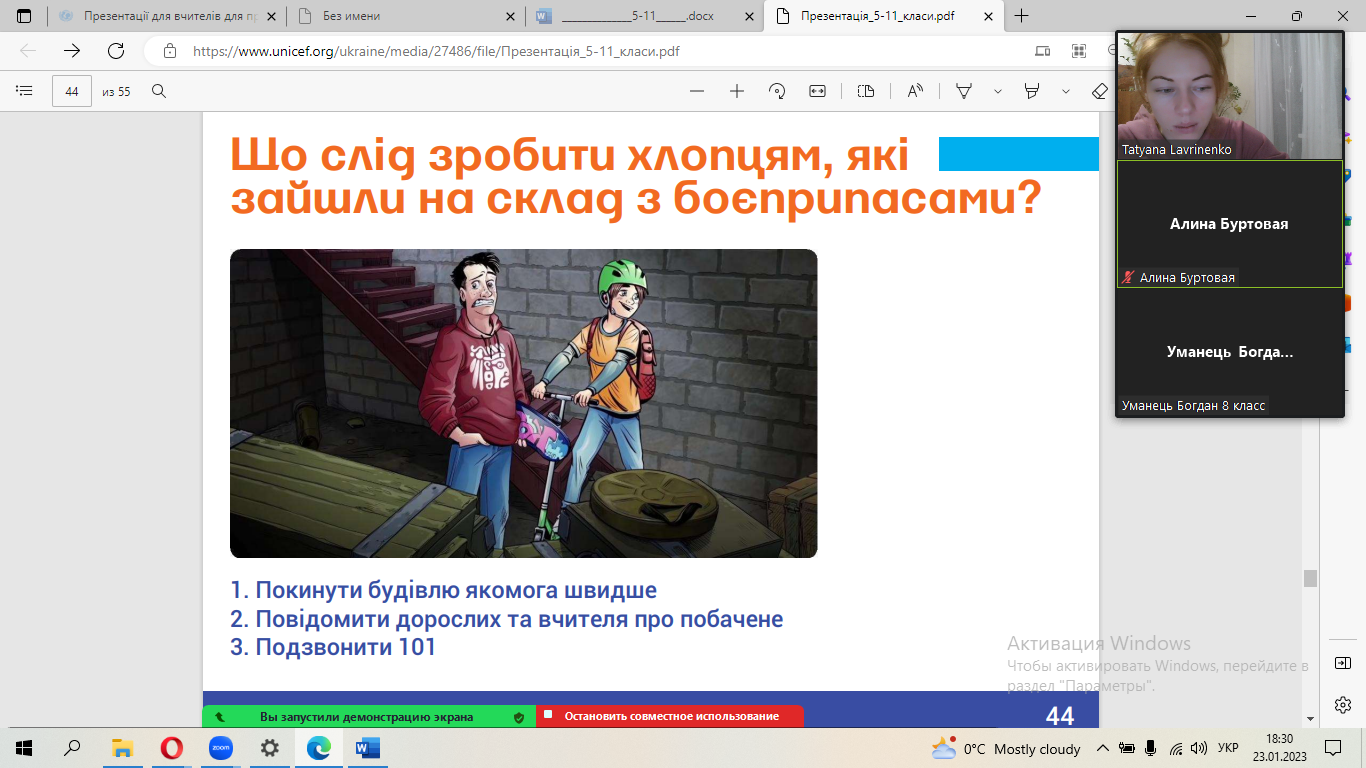Open the tab actions menu icon
The image size is (1366, 768).
(24, 16)
